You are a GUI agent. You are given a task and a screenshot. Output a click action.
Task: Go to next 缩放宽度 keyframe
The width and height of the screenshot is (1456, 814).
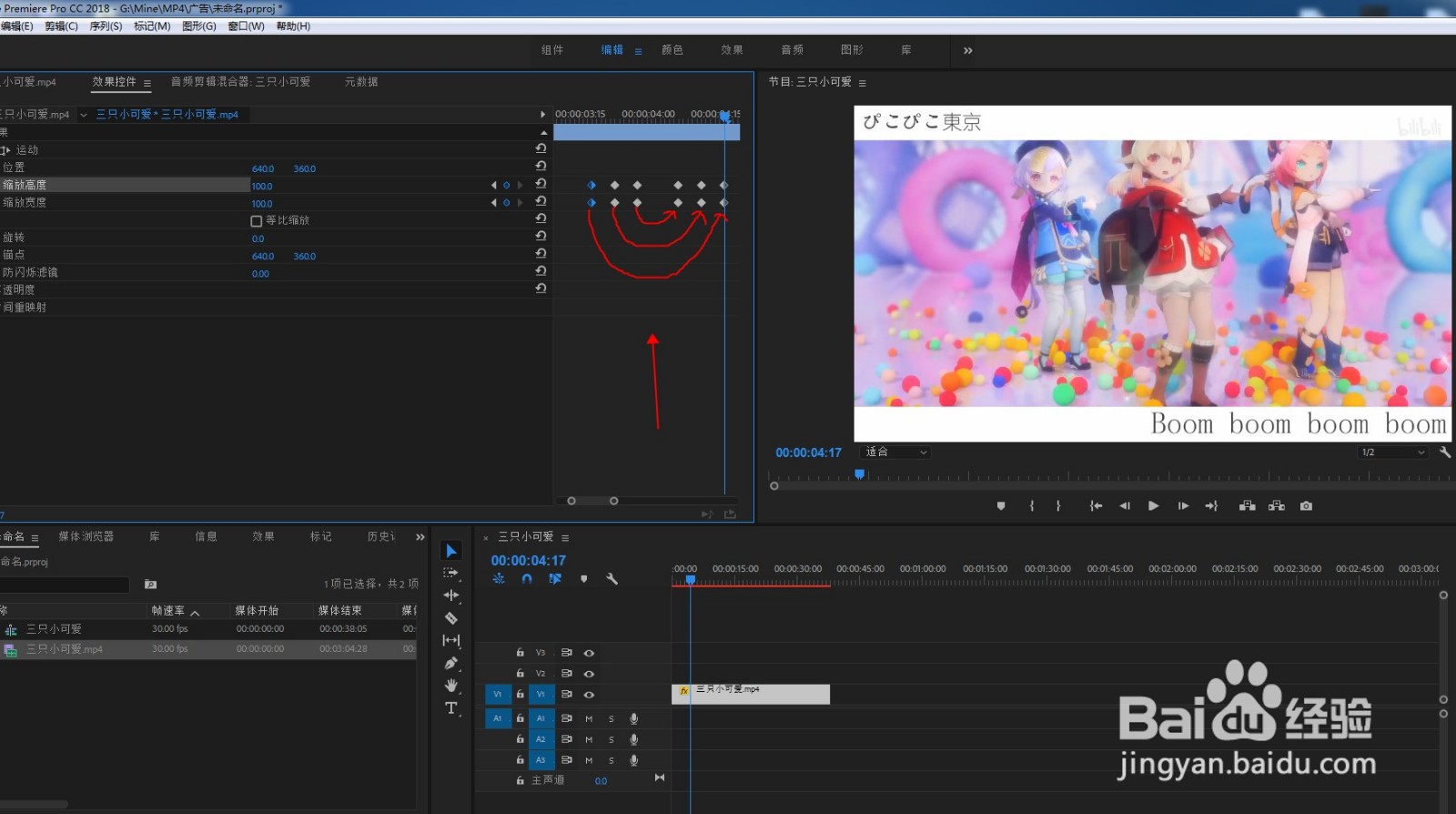pyautogui.click(x=521, y=203)
